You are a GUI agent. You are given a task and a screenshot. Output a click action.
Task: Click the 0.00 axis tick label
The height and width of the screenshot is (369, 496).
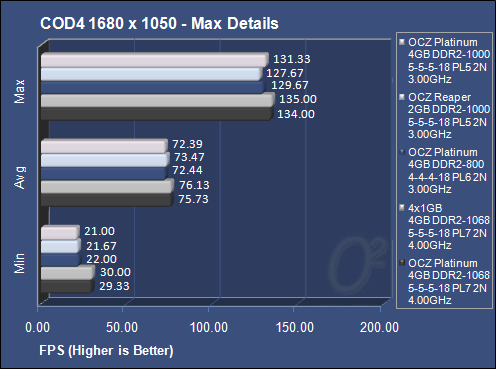tap(38, 327)
